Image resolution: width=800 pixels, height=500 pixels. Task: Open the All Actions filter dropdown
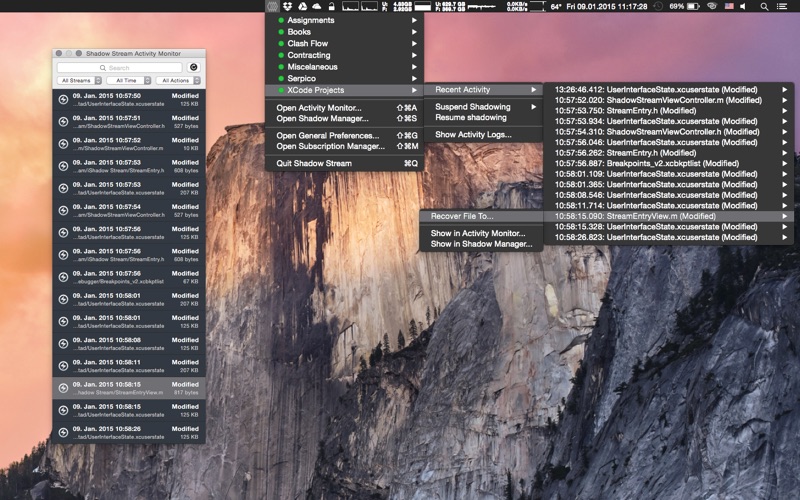point(178,81)
